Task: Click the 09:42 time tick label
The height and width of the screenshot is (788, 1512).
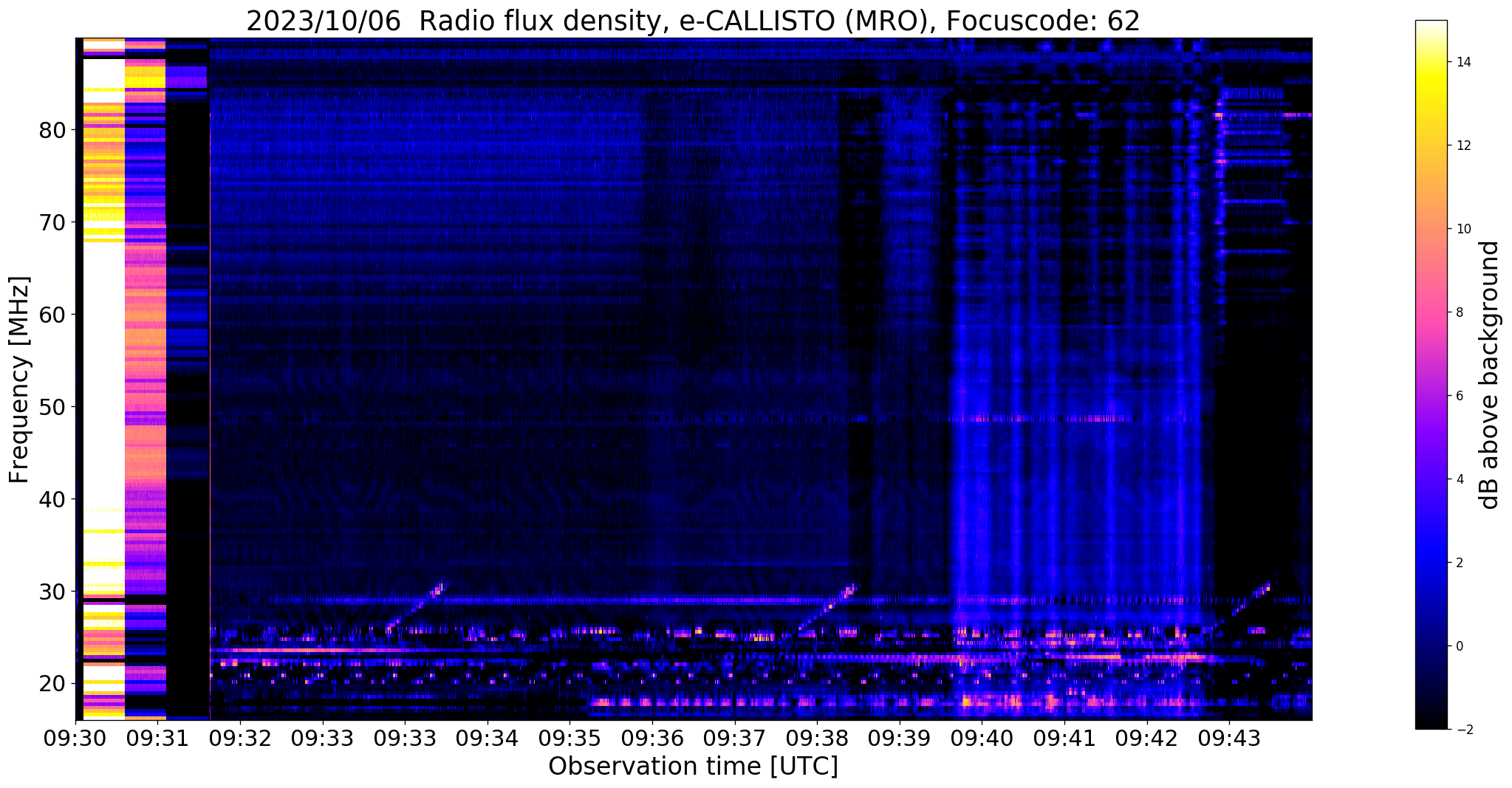Action: (x=1147, y=739)
